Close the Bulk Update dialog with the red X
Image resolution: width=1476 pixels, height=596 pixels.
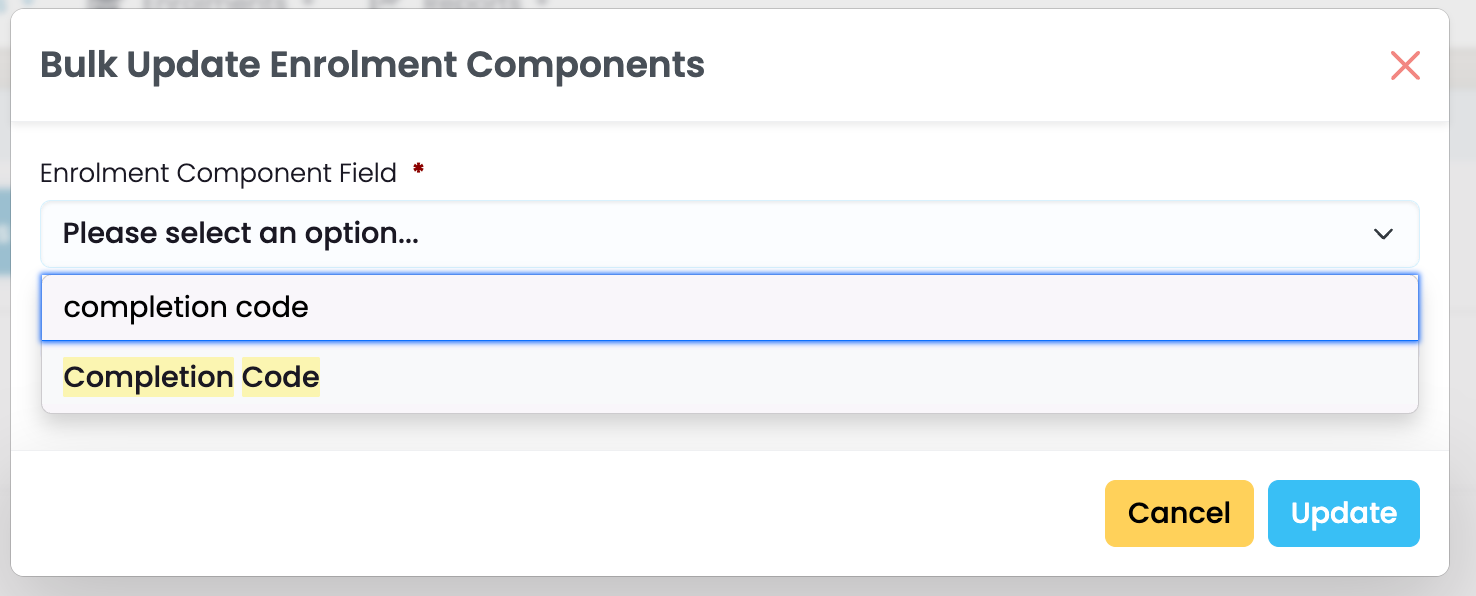point(1405,66)
